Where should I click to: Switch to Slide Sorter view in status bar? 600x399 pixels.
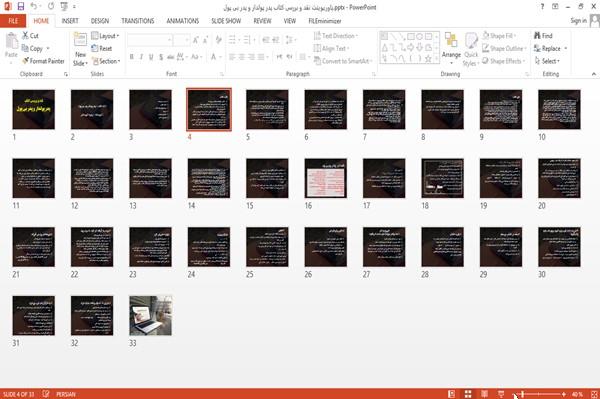pos(468,394)
